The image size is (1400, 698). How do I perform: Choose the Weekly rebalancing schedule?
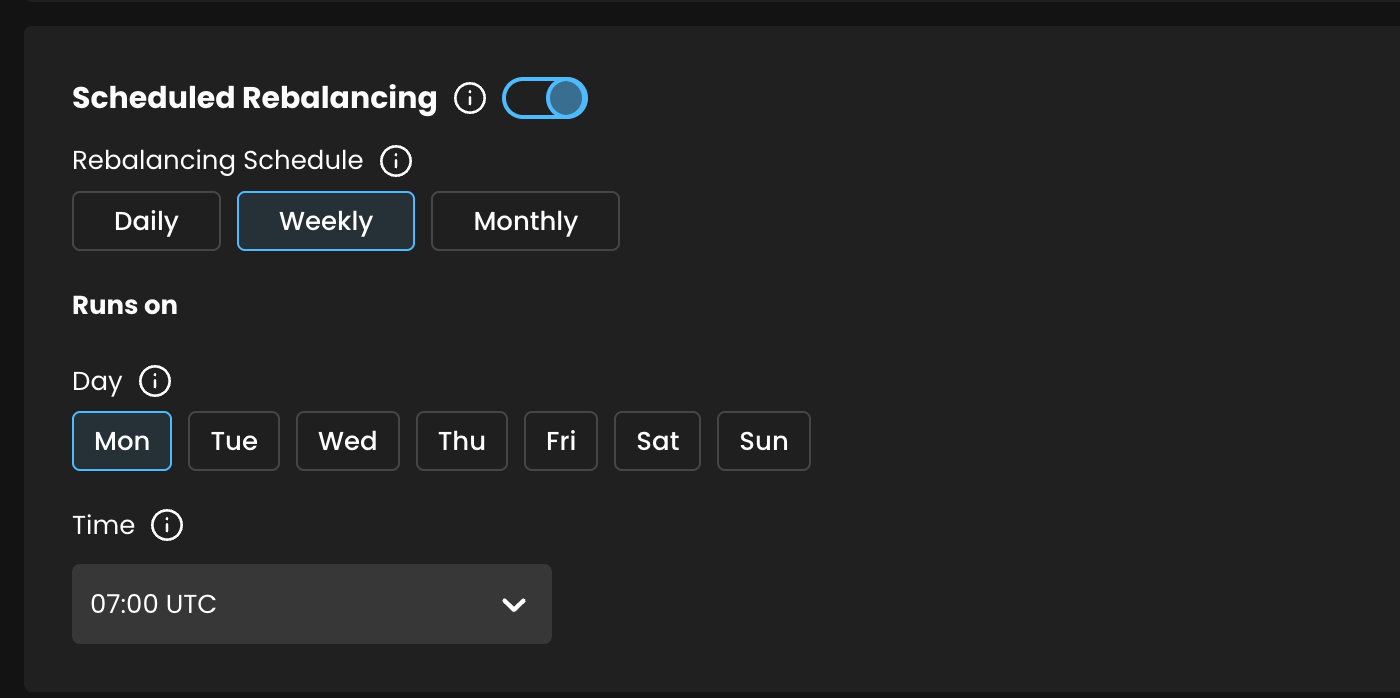tap(326, 221)
